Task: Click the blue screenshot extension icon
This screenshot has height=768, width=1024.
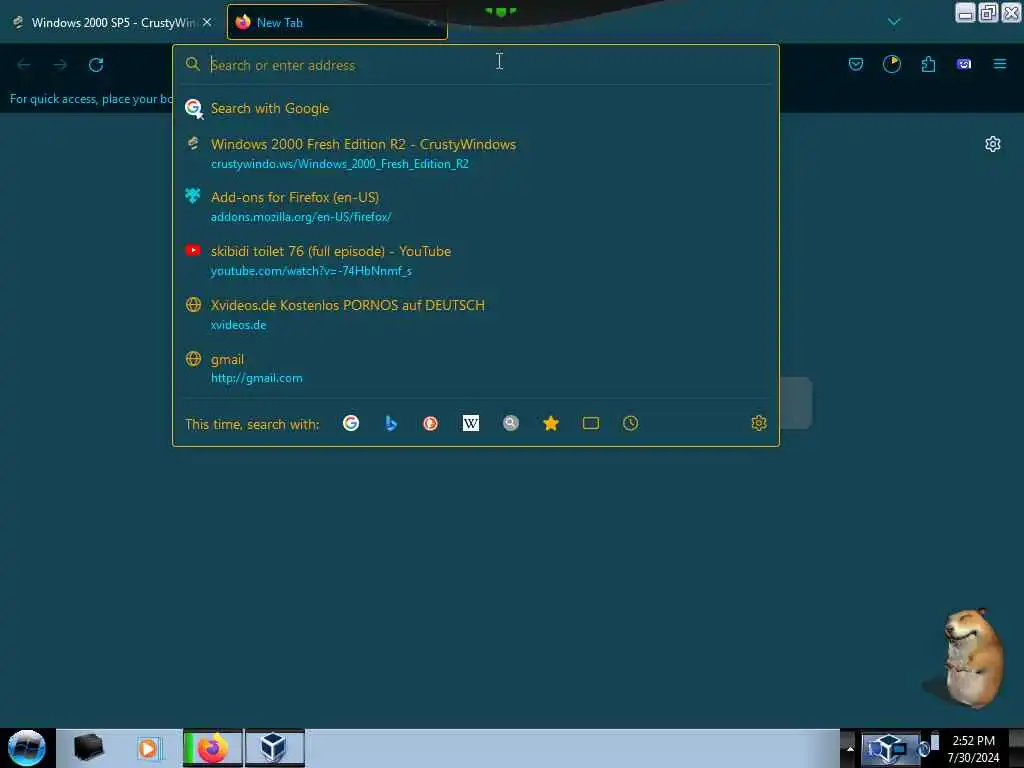Action: coord(964,64)
